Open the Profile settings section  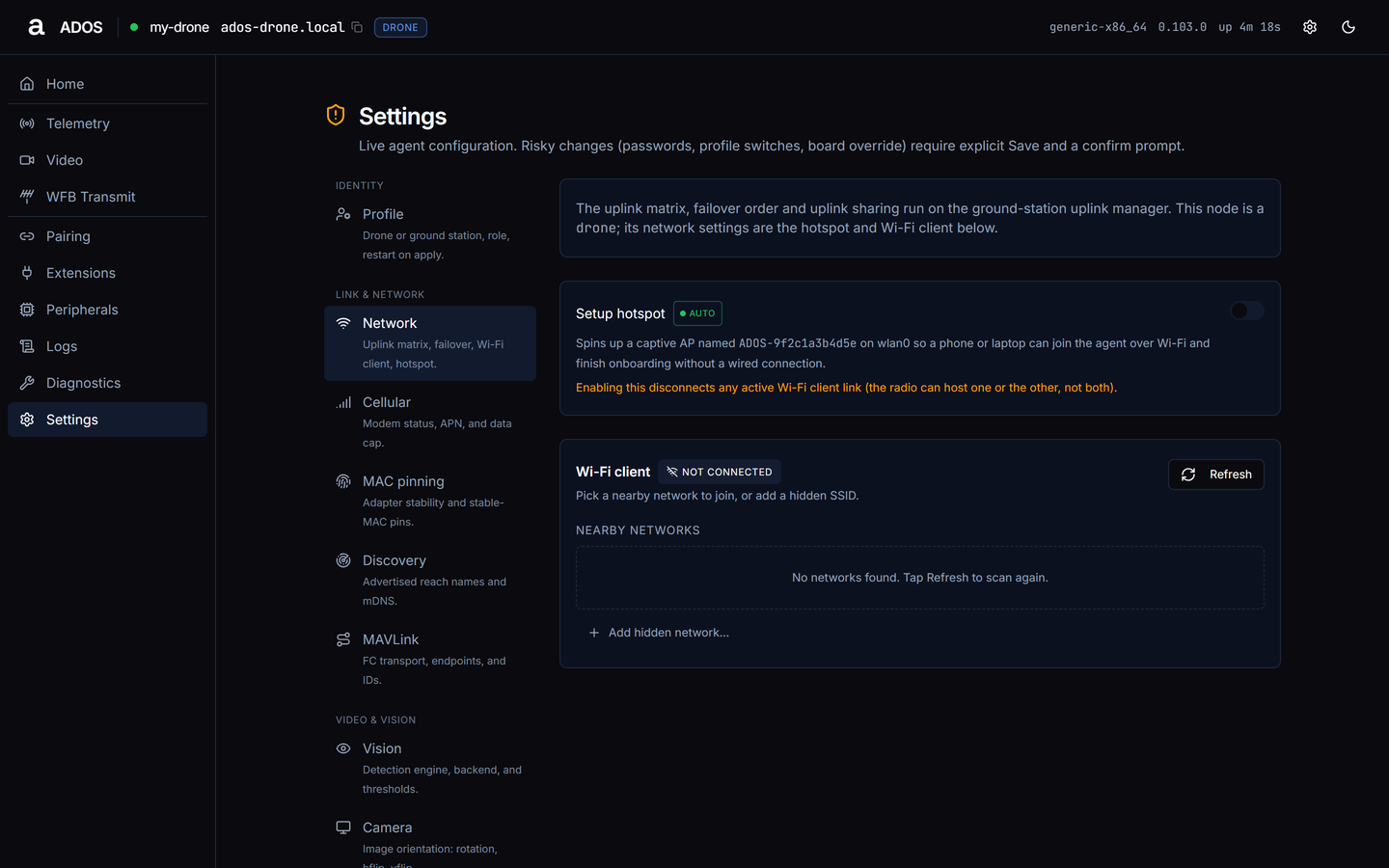(x=430, y=234)
